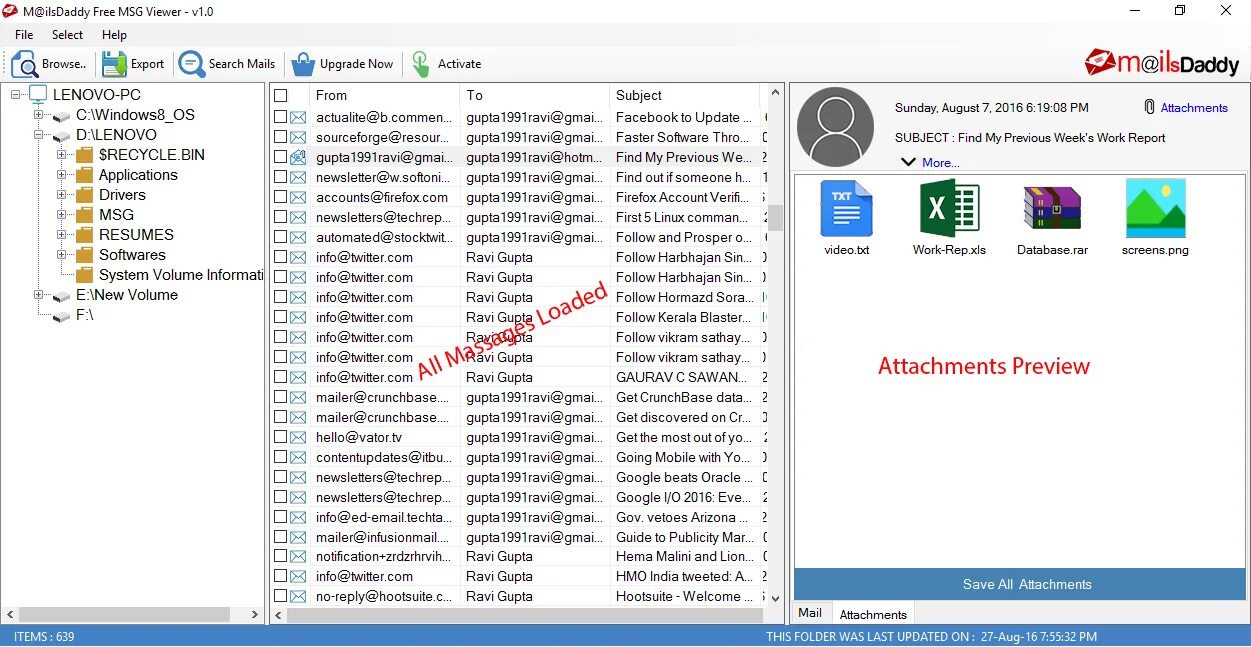Click the sender avatar picture

point(836,127)
